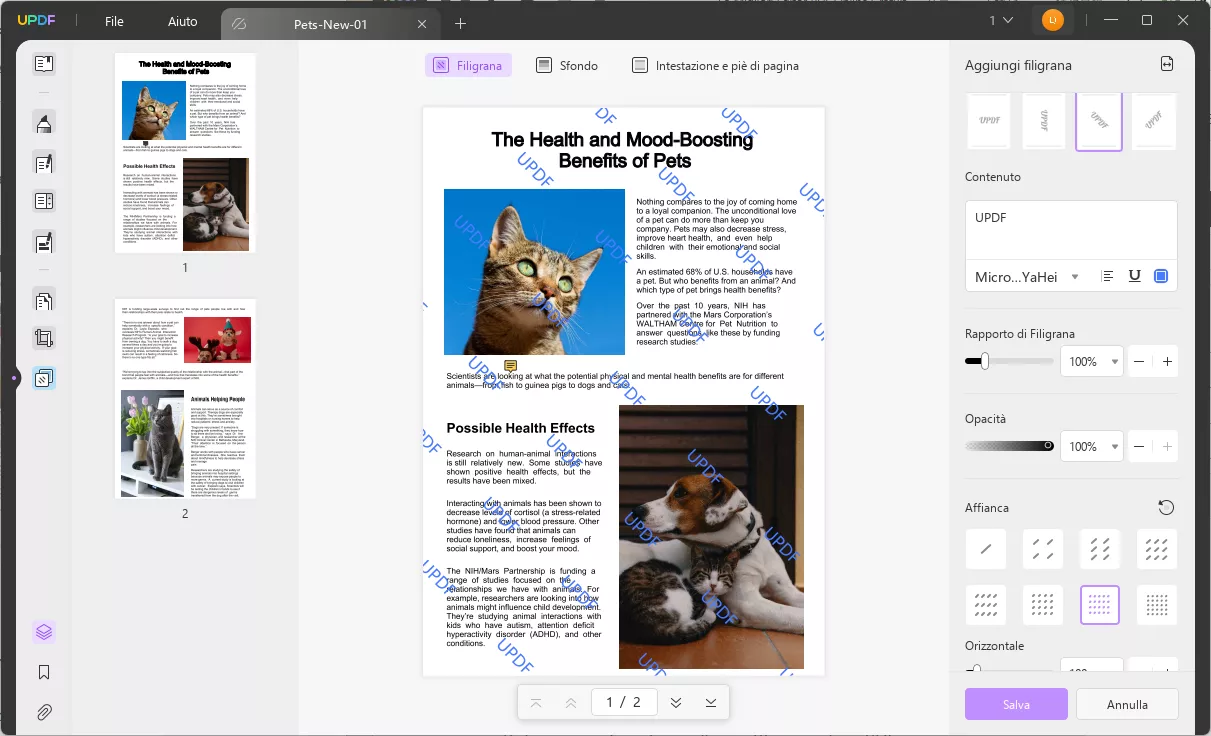Select the Filigrana tool tab
Image resolution: width=1211 pixels, height=736 pixels.
(468, 65)
